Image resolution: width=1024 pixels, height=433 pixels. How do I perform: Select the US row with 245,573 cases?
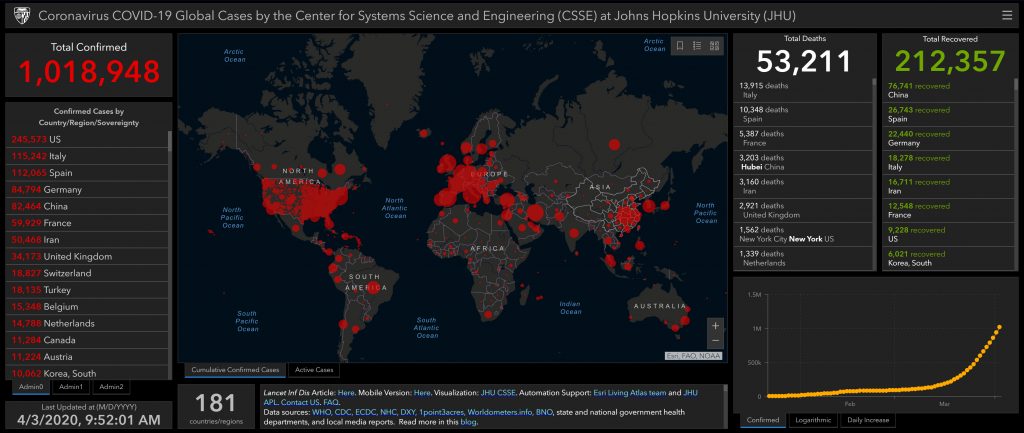coord(87,139)
